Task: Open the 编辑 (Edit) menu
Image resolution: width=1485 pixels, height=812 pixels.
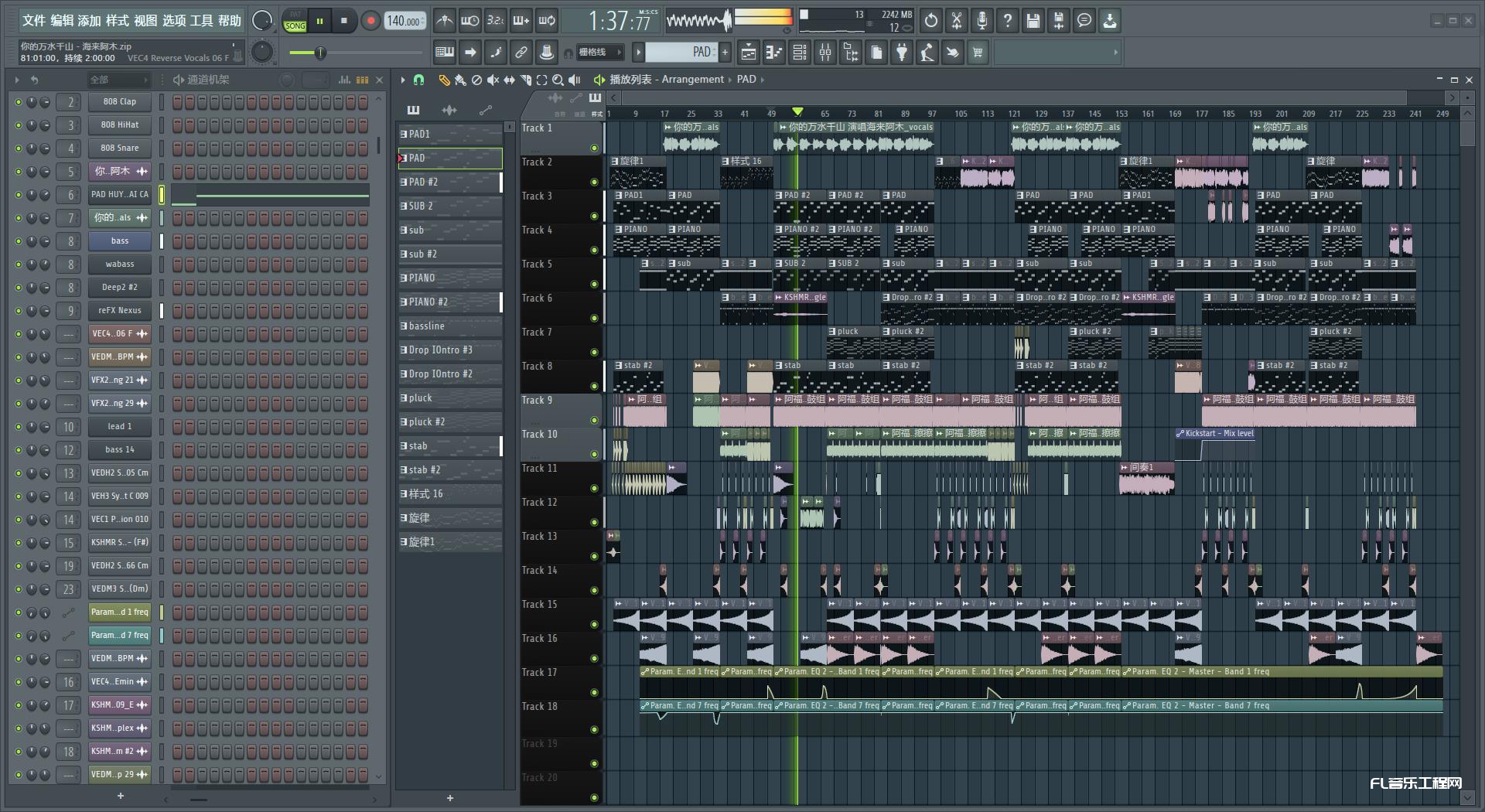Action: (62, 21)
